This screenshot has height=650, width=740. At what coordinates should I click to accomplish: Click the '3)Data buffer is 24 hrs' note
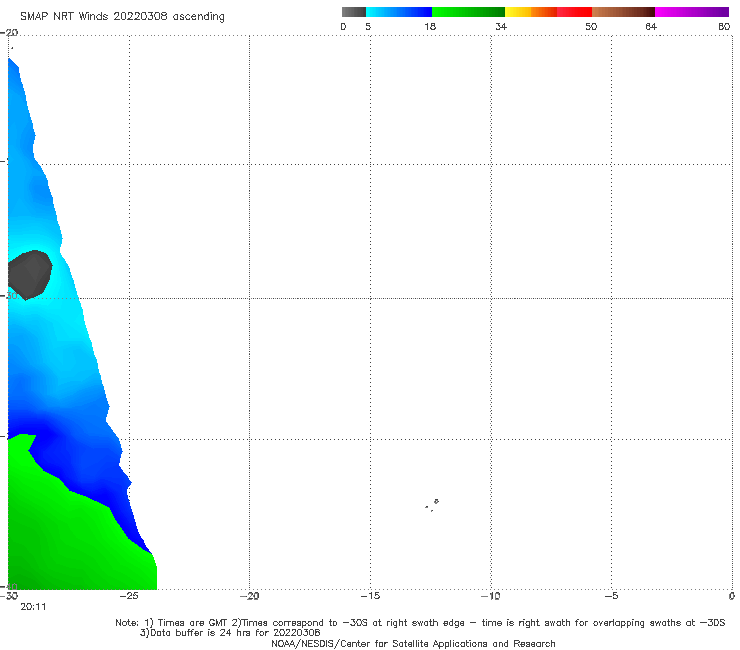230,633
